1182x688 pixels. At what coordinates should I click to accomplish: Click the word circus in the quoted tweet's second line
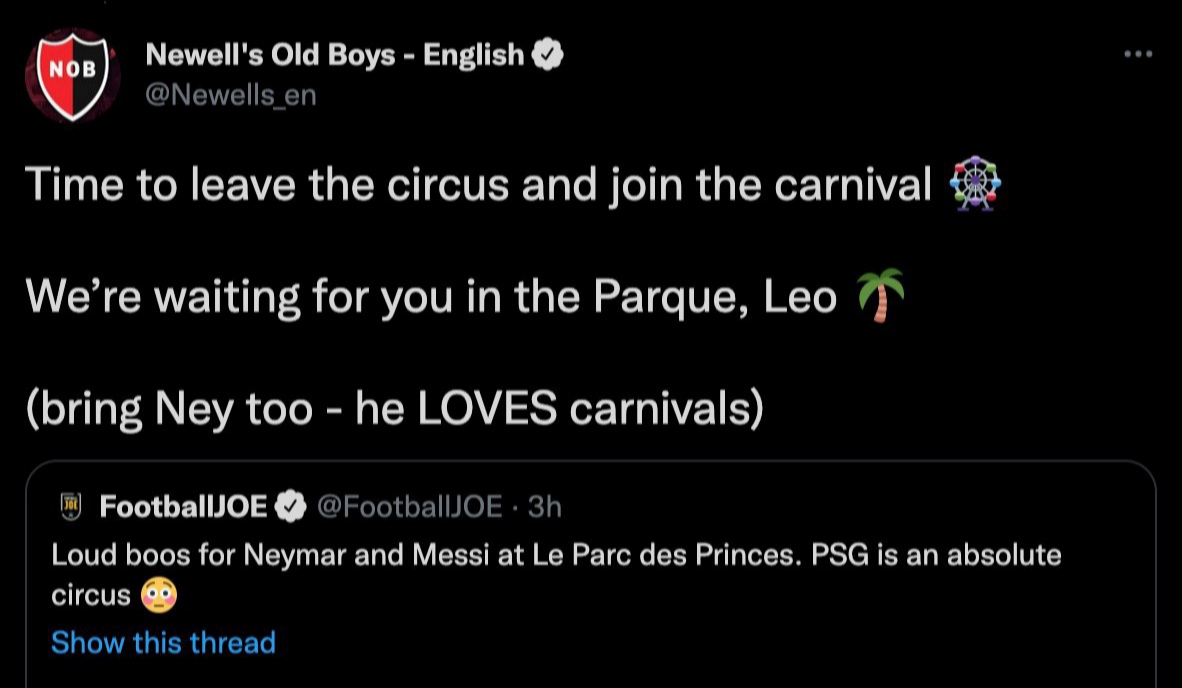click(90, 597)
